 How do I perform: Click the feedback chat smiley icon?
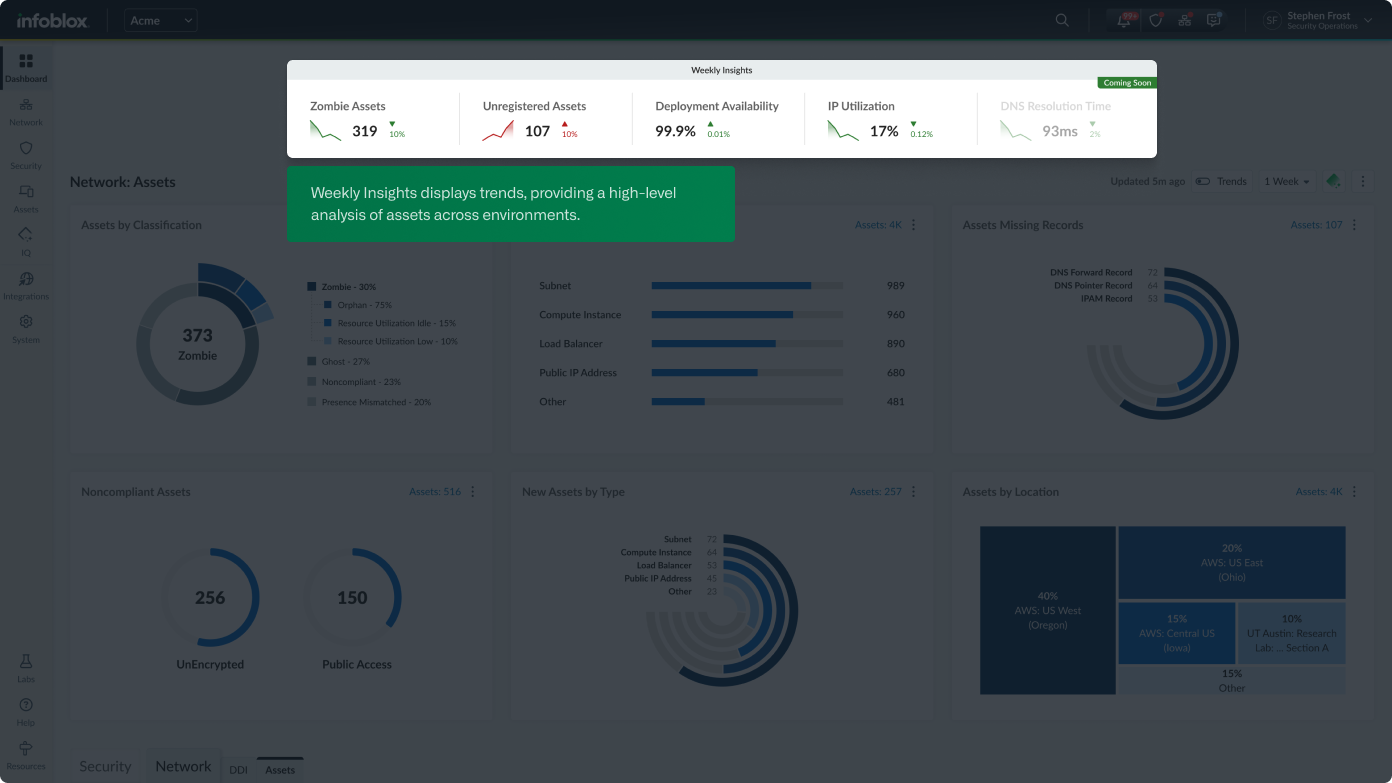tap(1214, 20)
